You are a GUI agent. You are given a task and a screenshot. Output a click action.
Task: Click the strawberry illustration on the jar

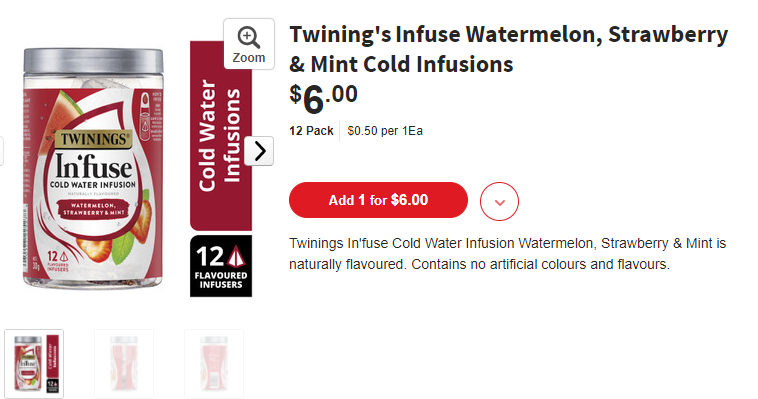click(142, 223)
